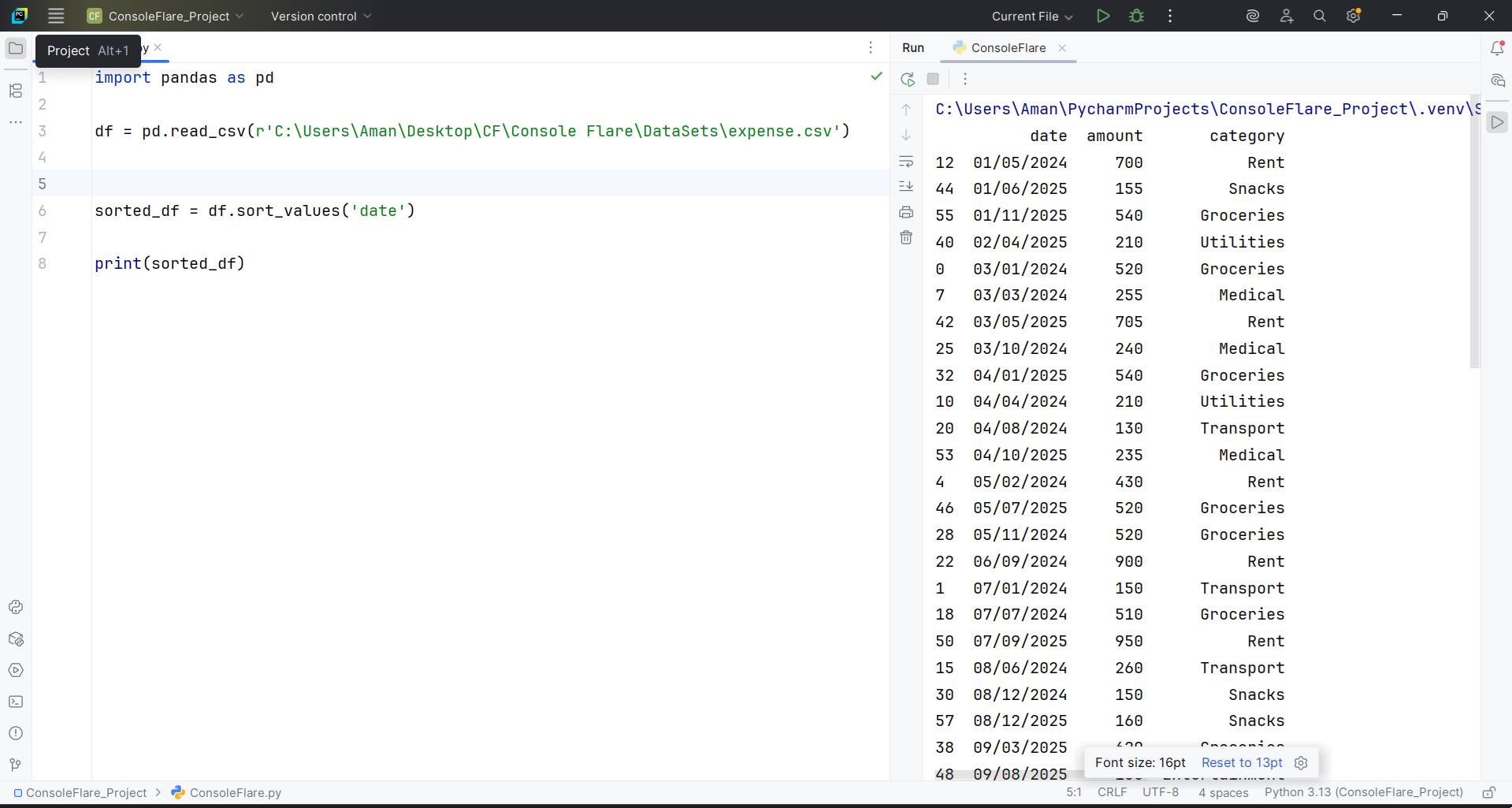Start debugging with the bug icon
This screenshot has height=808, width=1512.
click(1137, 16)
